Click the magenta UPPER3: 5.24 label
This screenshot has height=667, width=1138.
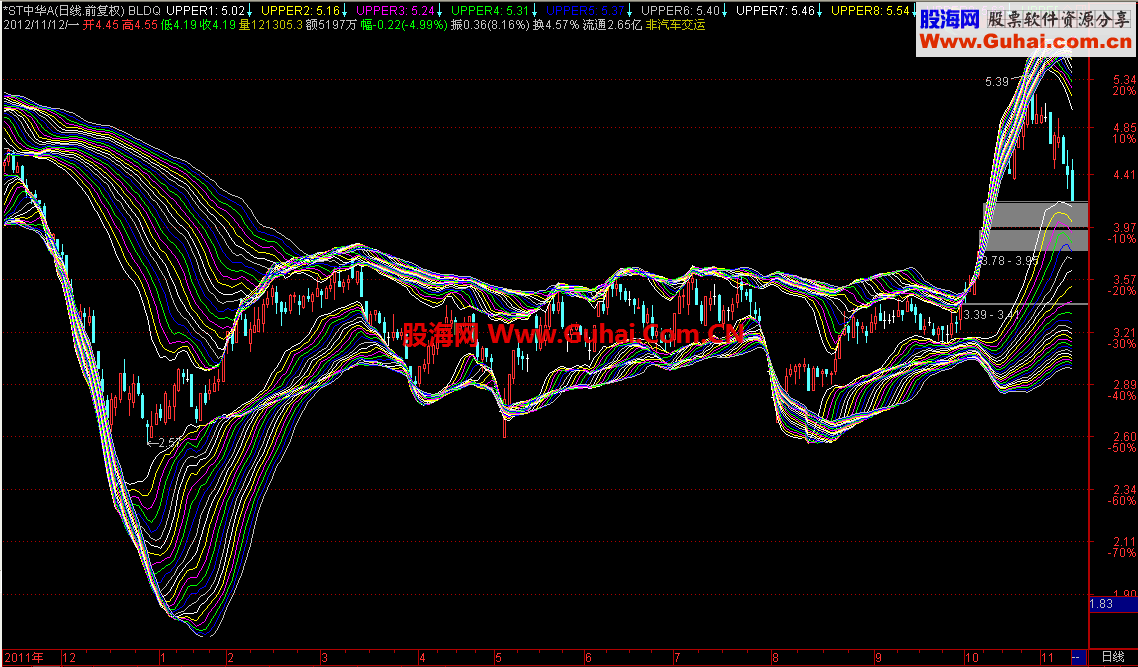coord(395,11)
